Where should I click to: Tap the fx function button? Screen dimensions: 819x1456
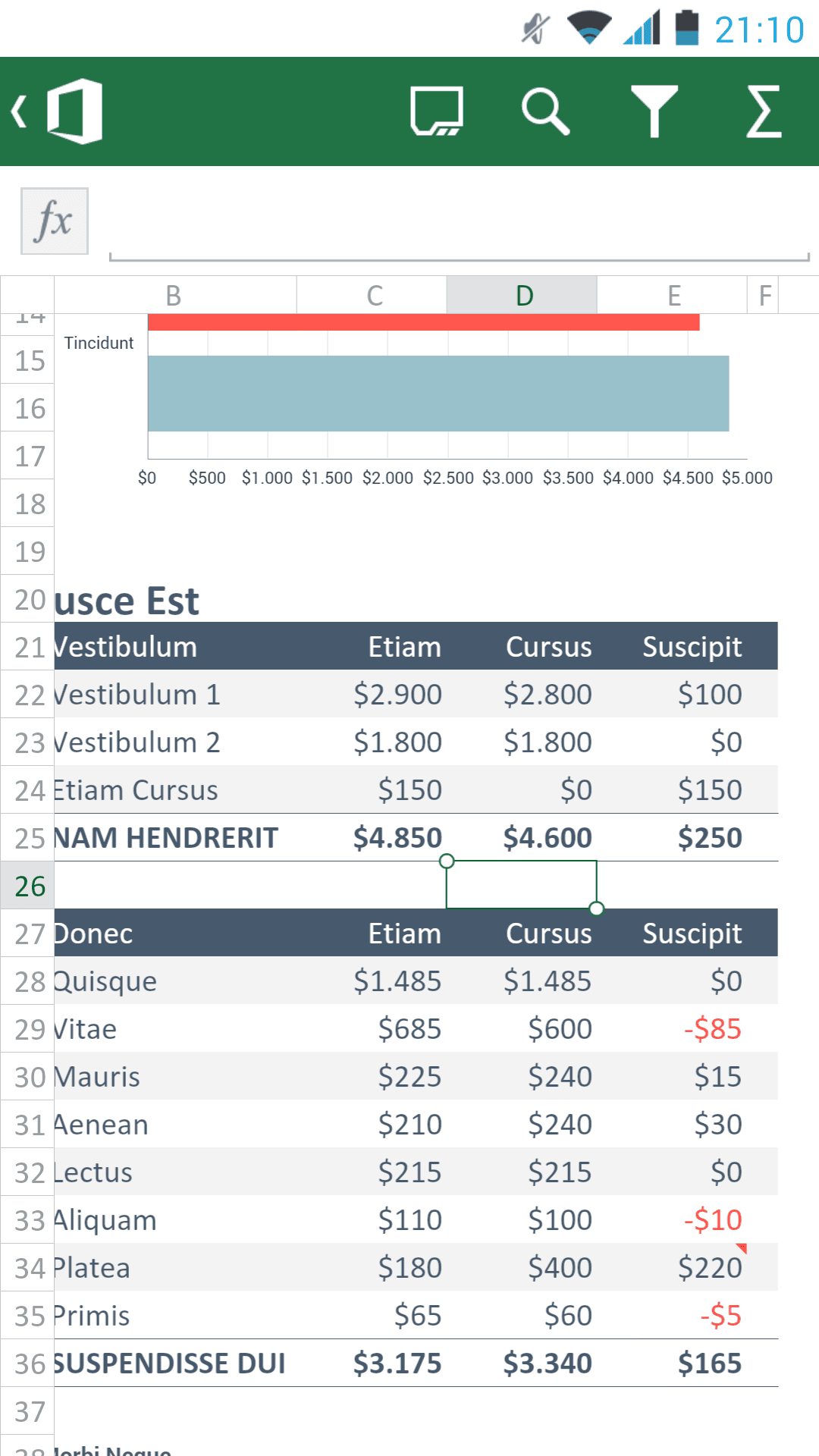point(55,221)
